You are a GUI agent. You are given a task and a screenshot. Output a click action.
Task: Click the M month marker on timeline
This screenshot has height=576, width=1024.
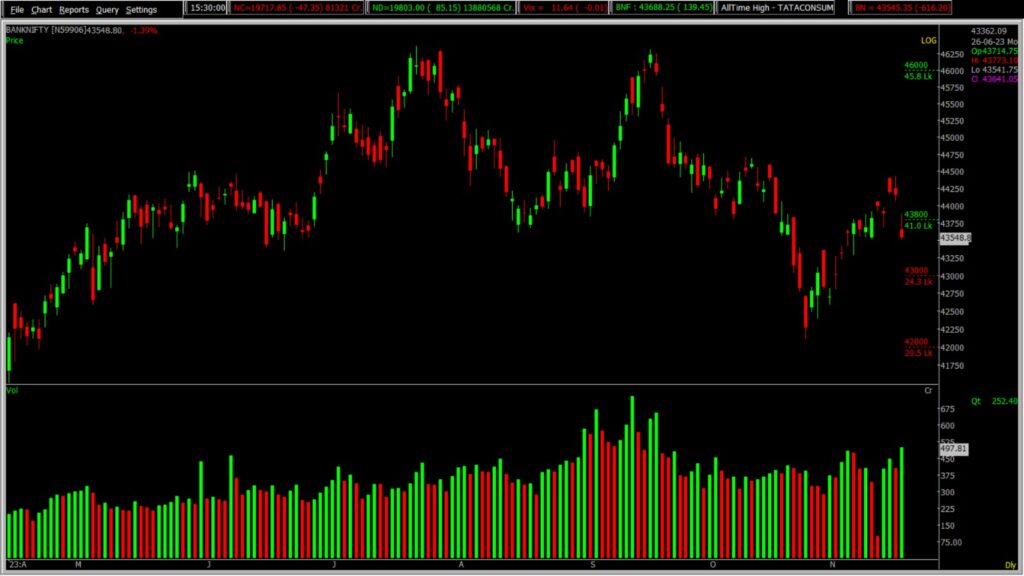(x=78, y=564)
